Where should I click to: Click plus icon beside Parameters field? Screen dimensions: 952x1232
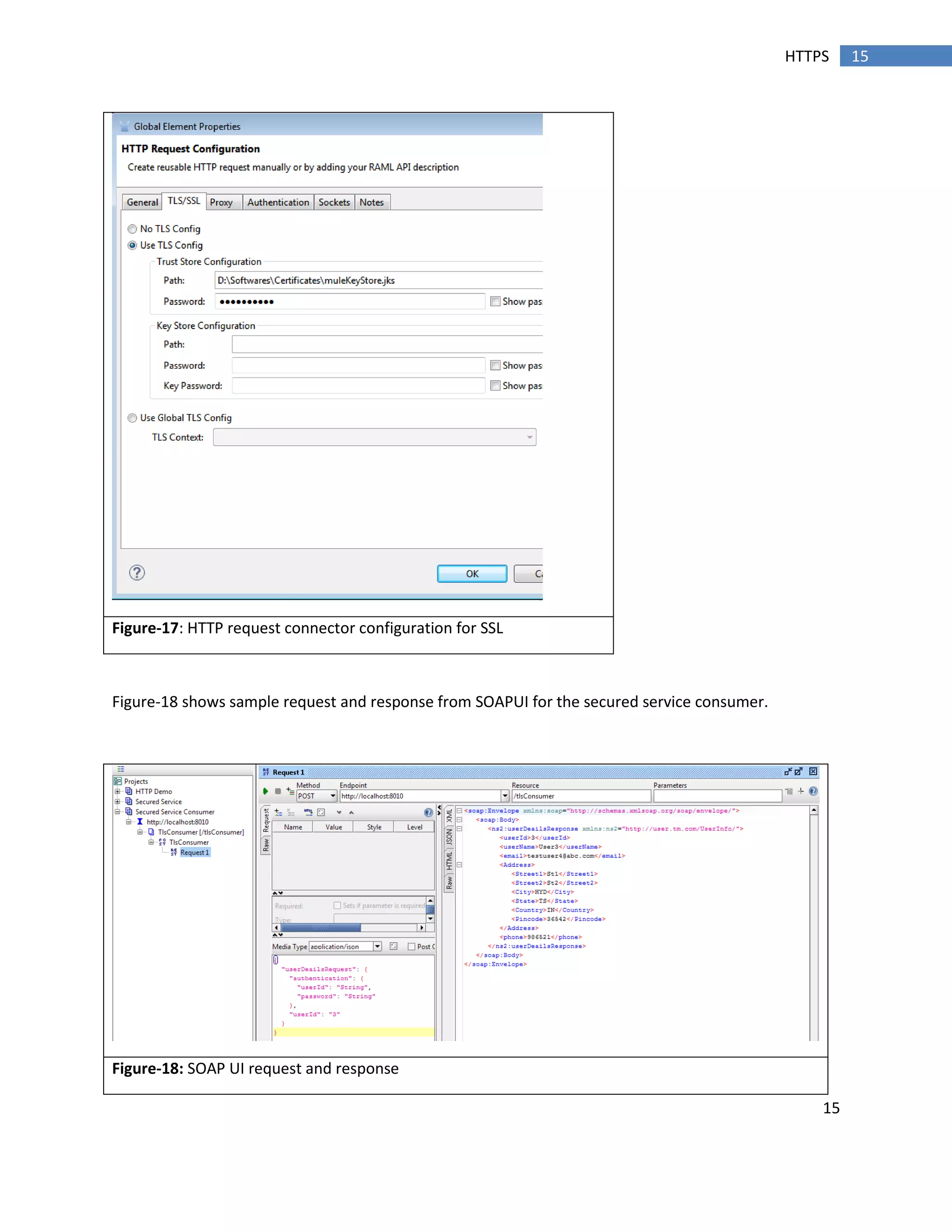[801, 791]
